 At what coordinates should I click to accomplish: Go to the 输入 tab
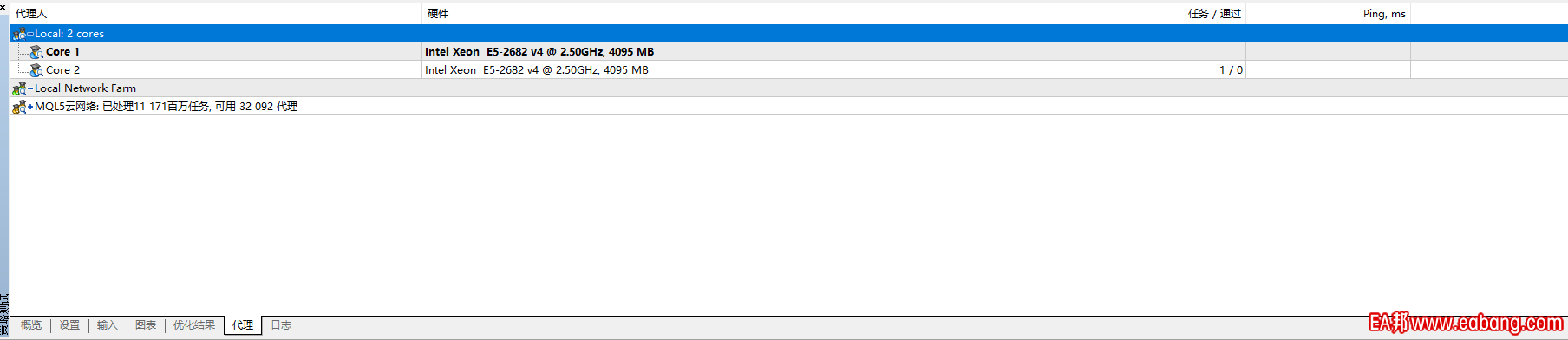point(108,325)
